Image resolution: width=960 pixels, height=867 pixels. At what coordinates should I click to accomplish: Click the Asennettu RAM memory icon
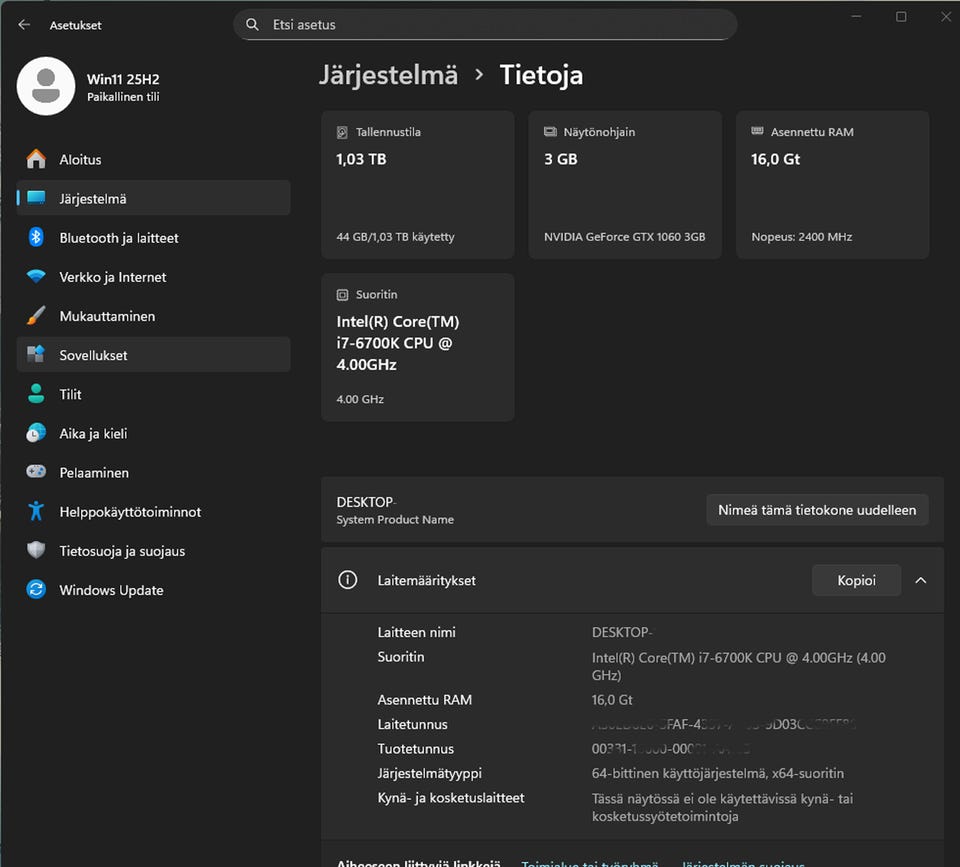pyautogui.click(x=757, y=131)
